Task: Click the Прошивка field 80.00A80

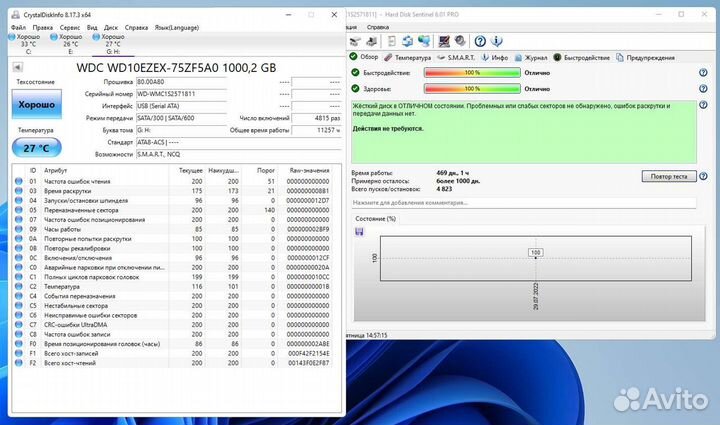Action: coord(181,82)
